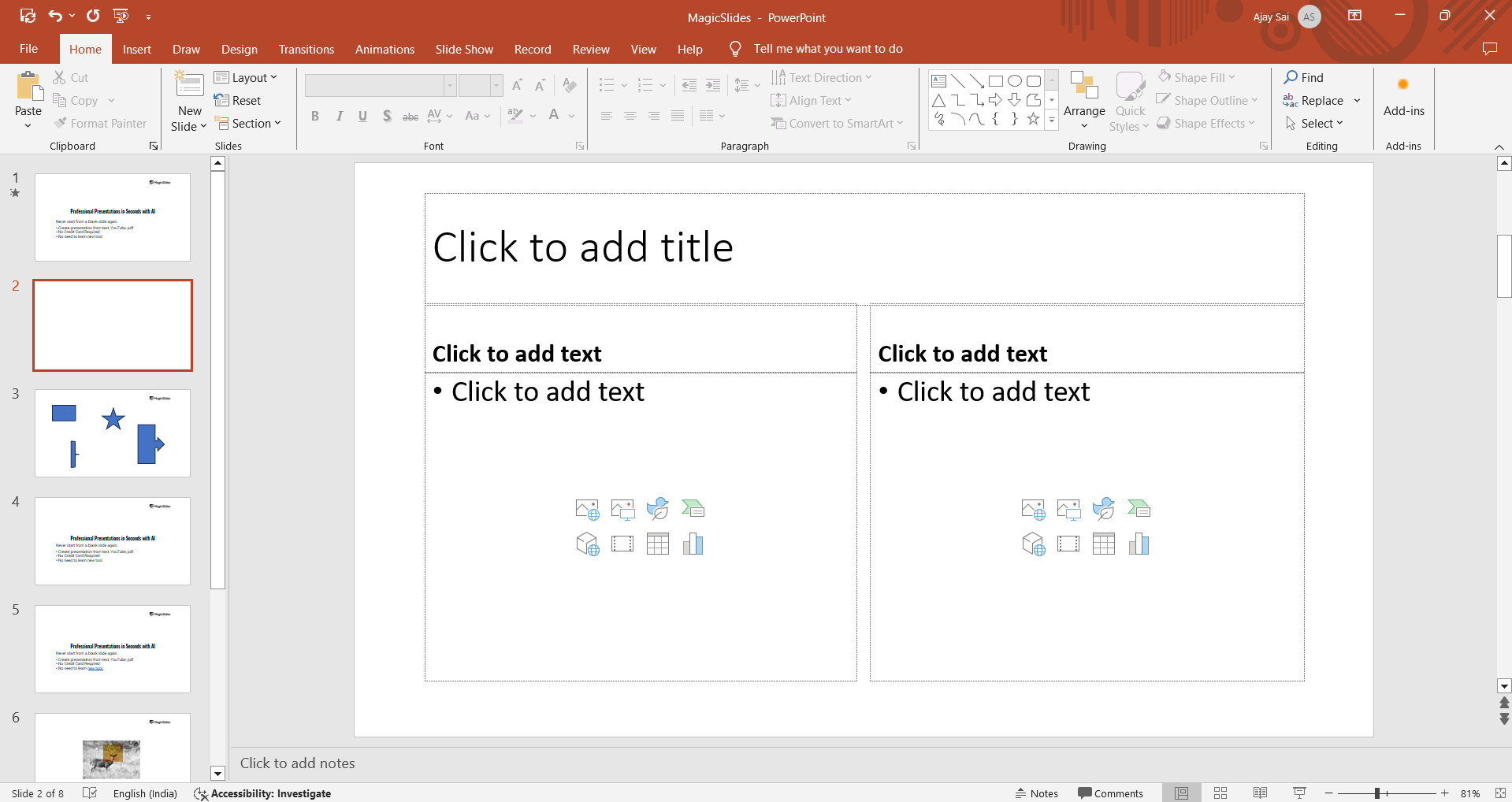Viewport: 1512px width, 802px height.
Task: Open Find in the Editing group
Action: tap(1304, 77)
